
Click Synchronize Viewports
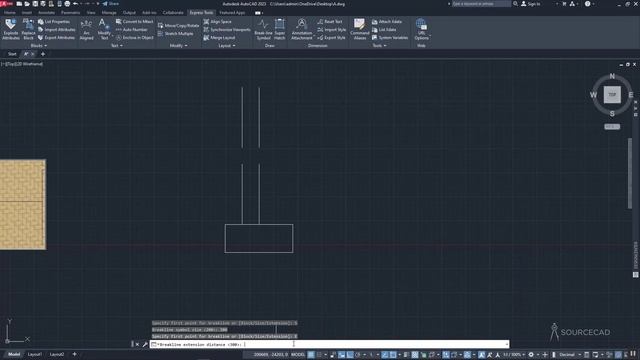pyautogui.click(x=227, y=29)
